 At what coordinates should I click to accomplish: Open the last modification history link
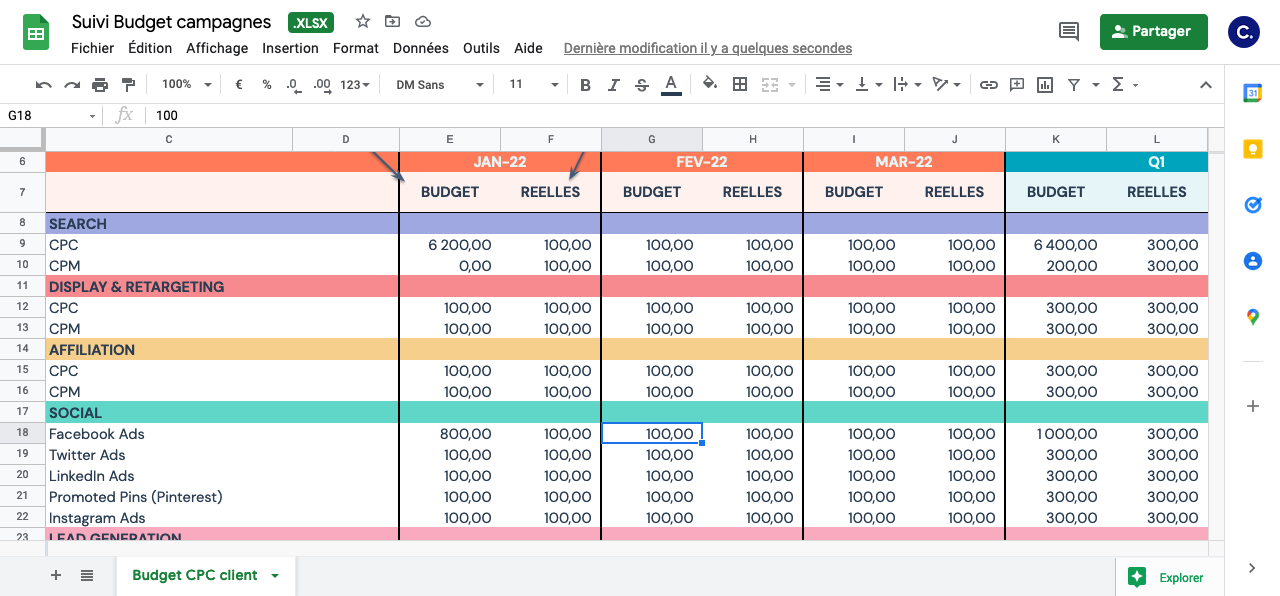click(707, 48)
